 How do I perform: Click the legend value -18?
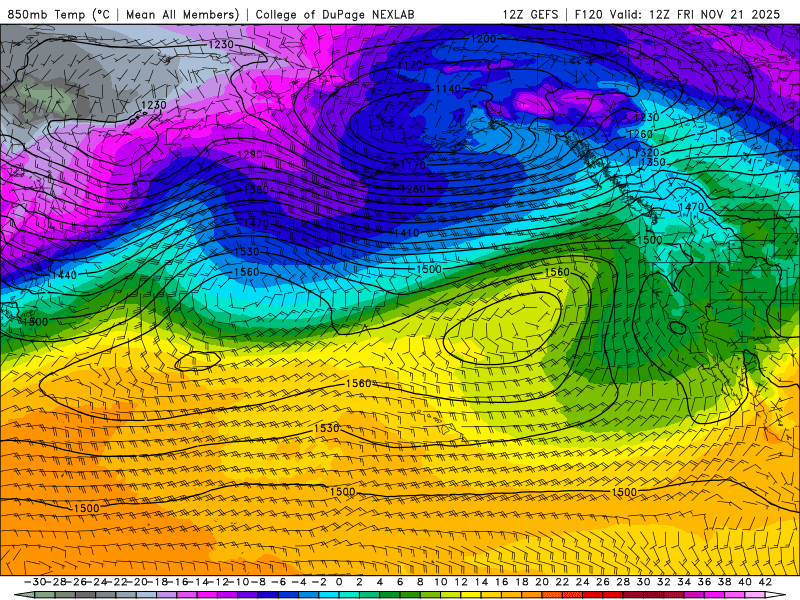coord(157,582)
